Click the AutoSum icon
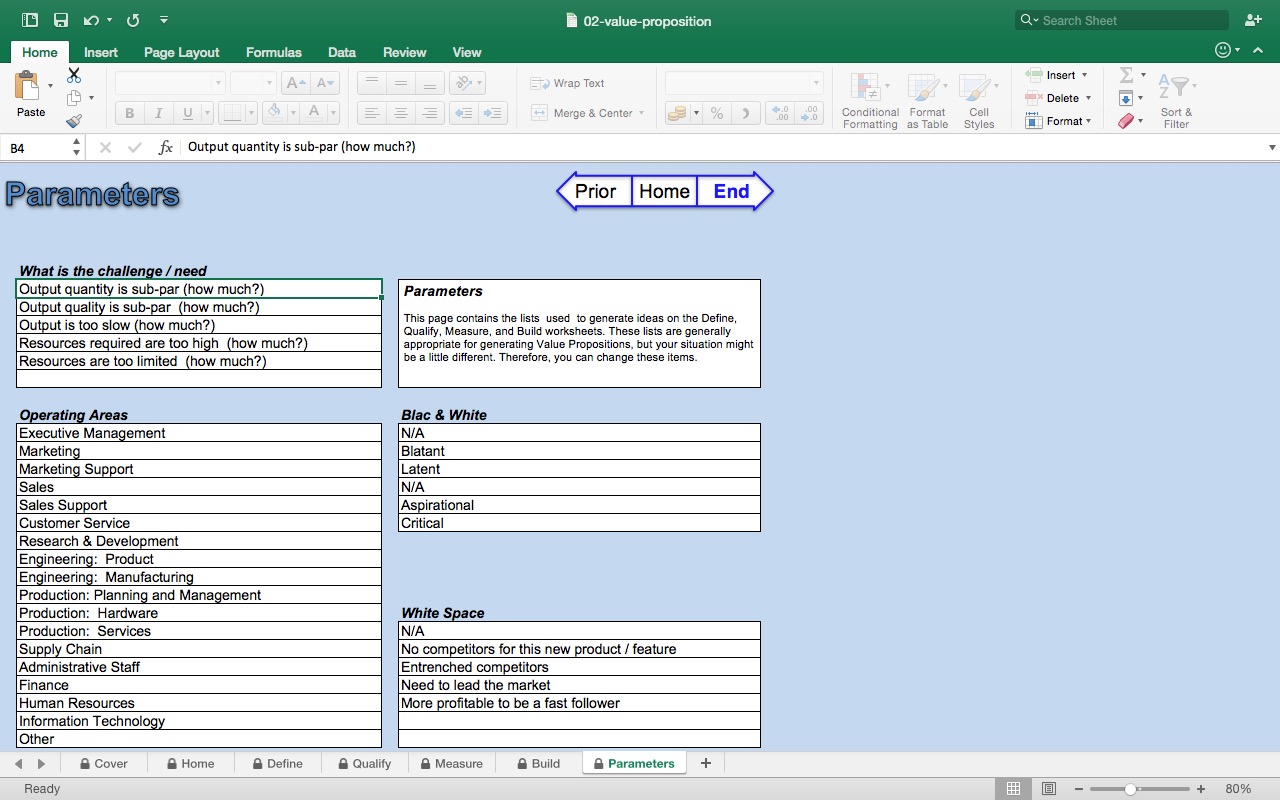The image size is (1280, 800). click(1128, 74)
